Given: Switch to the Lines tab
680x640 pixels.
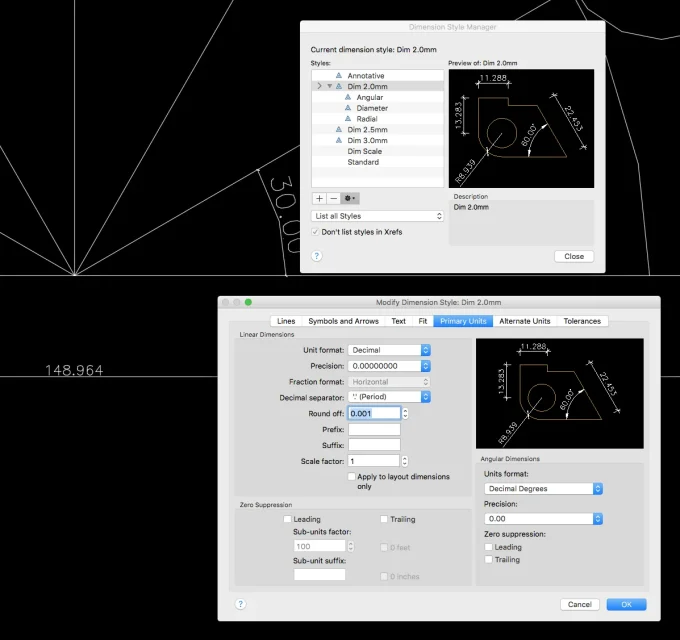Looking at the screenshot, I should 286,321.
